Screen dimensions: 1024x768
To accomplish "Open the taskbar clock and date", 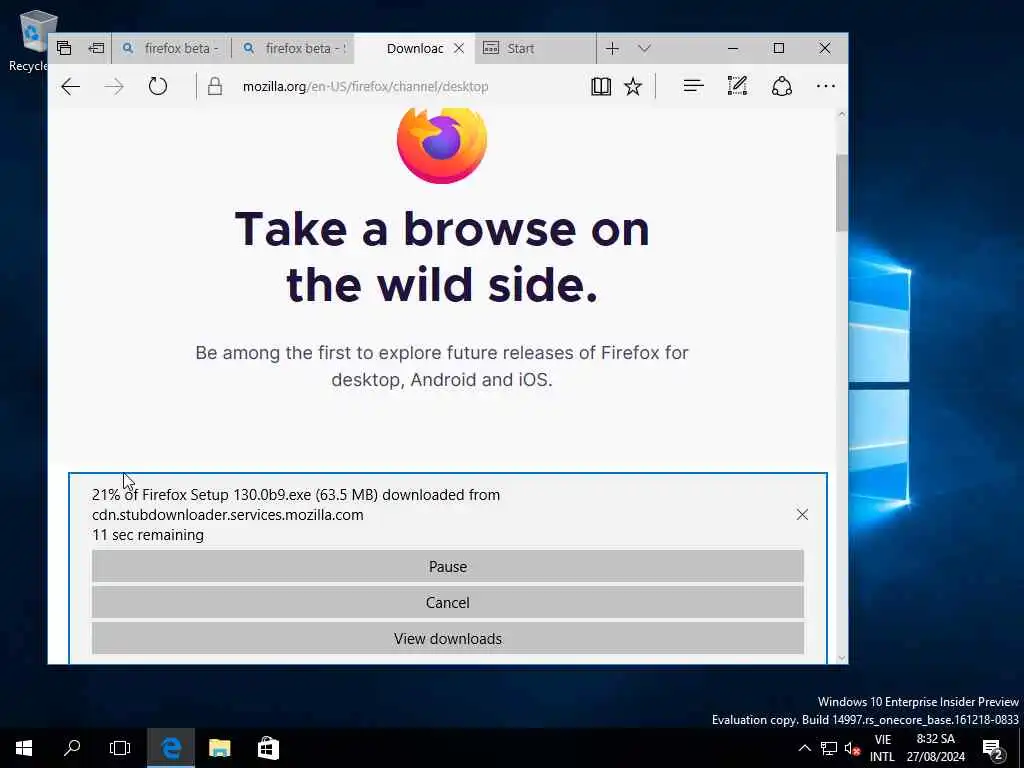I will click(936, 748).
